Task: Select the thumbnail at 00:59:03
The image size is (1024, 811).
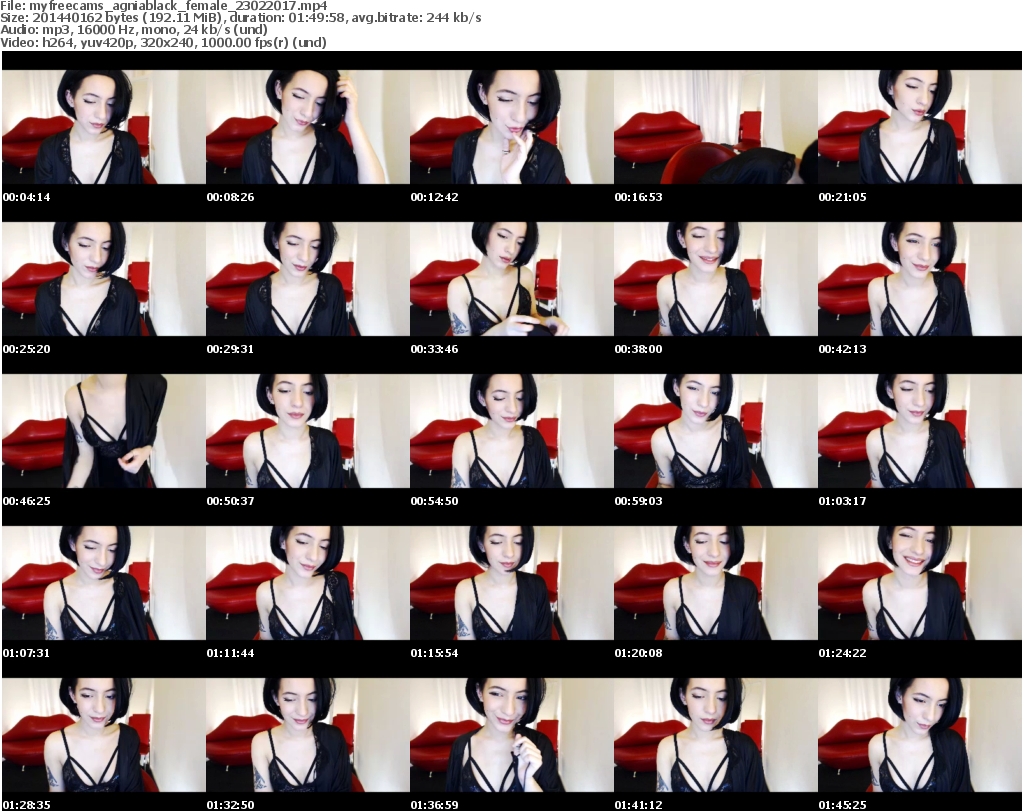Action: [x=716, y=431]
